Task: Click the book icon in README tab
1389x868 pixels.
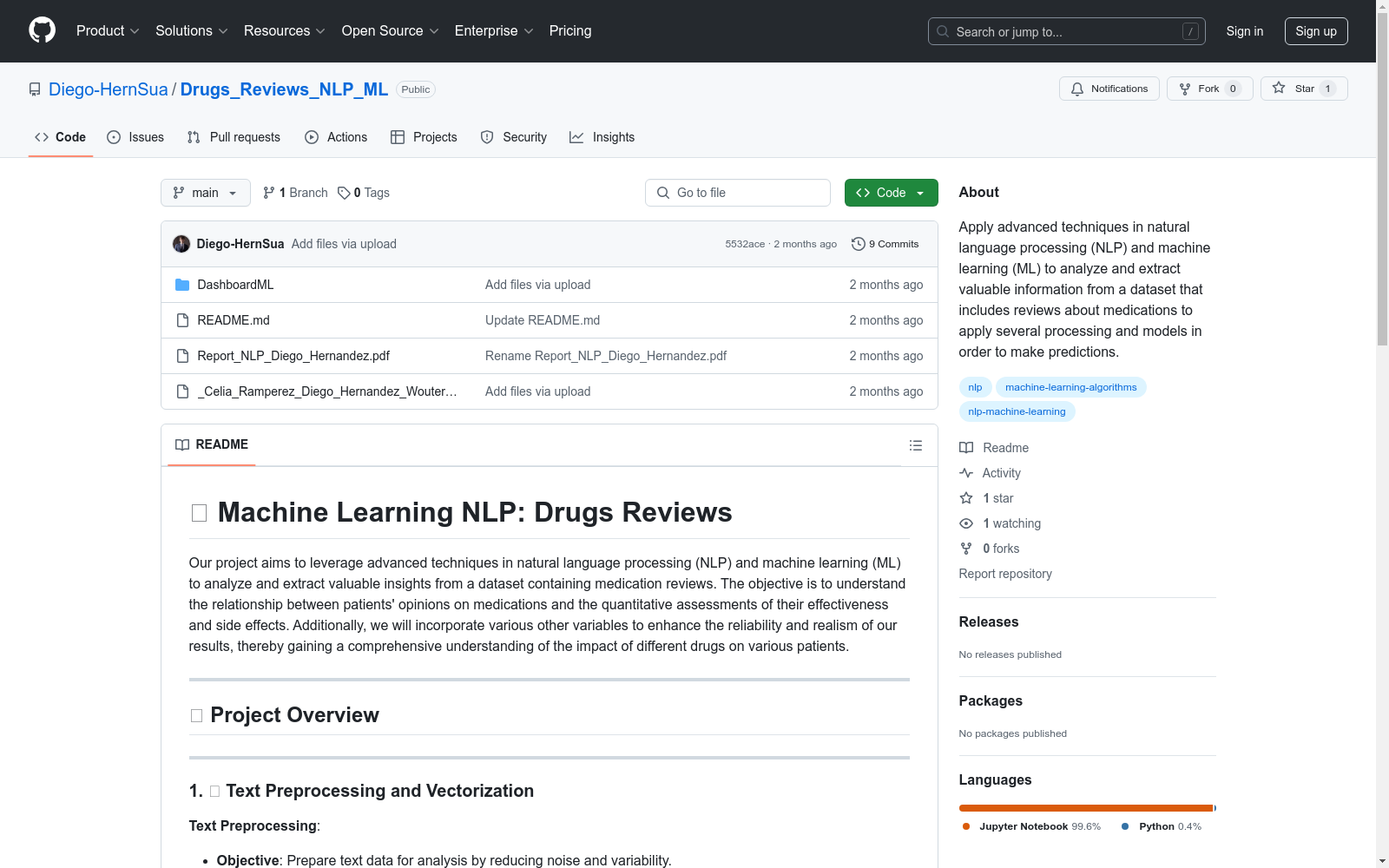Action: (x=182, y=444)
